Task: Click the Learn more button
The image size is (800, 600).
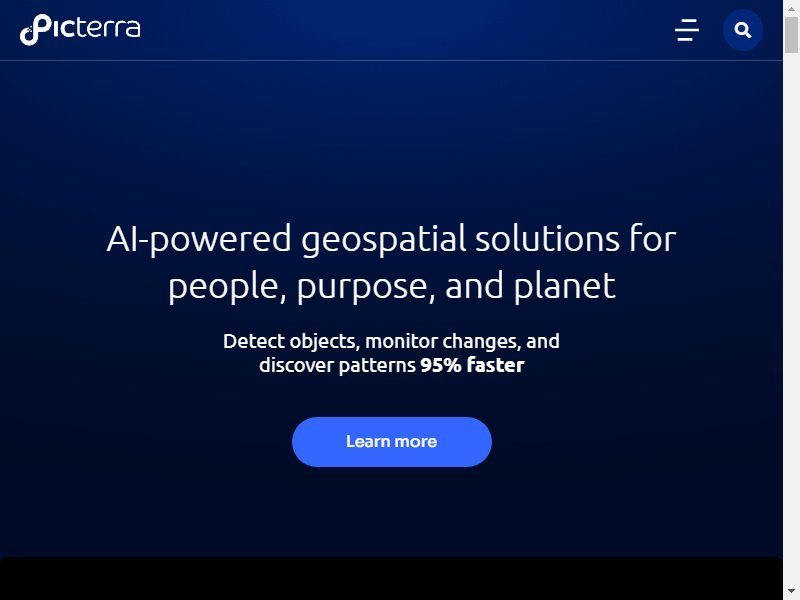Action: tap(391, 442)
